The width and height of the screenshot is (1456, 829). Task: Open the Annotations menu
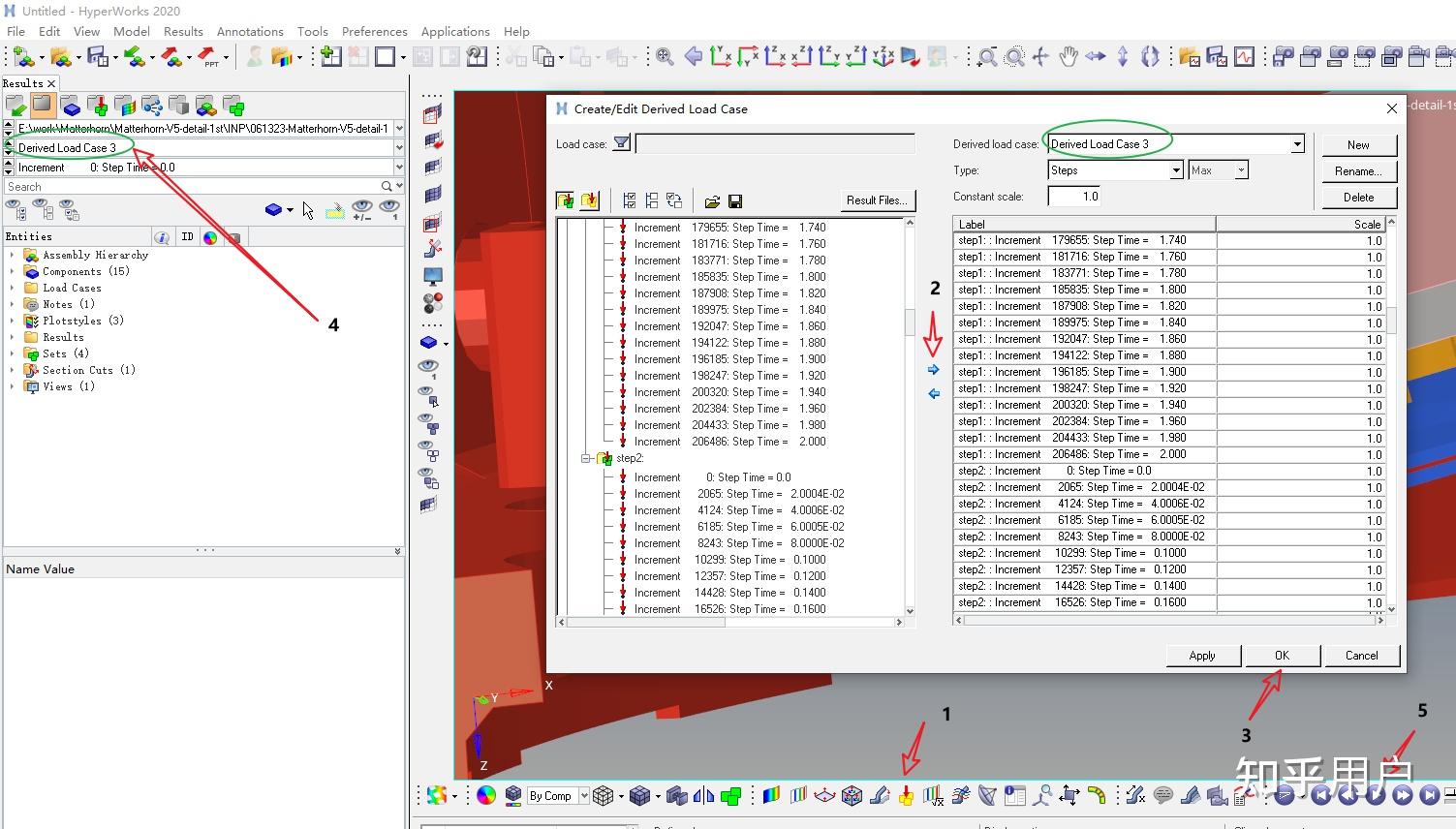250,31
